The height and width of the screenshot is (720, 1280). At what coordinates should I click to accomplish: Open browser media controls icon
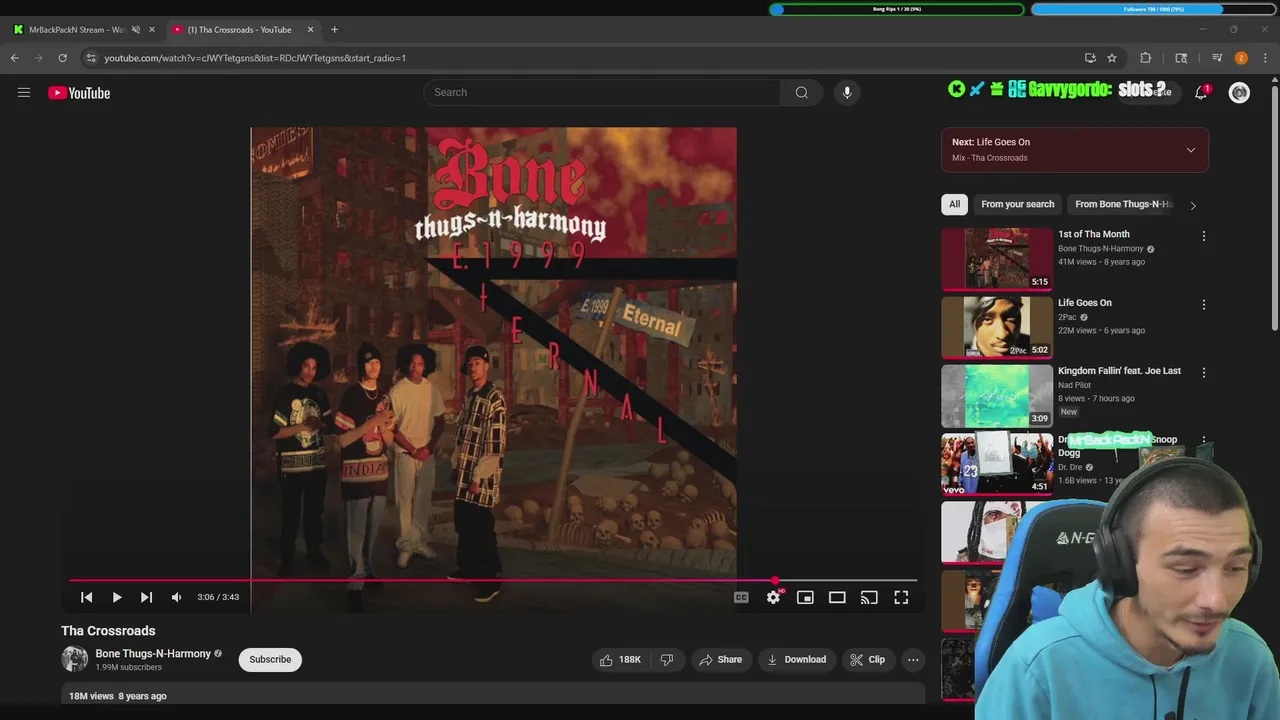click(x=1217, y=58)
